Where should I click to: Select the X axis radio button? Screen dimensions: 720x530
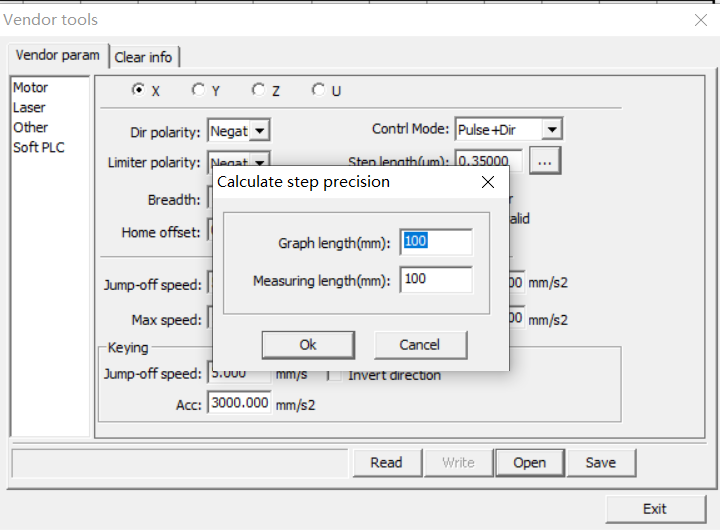point(138,90)
